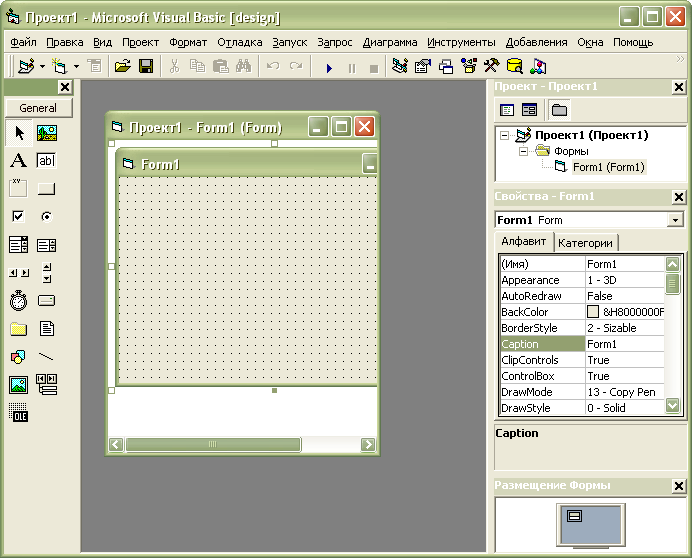Screen dimensions: 692x558
Task: Toggle Folders view in Project panel
Action: pyautogui.click(x=559, y=109)
